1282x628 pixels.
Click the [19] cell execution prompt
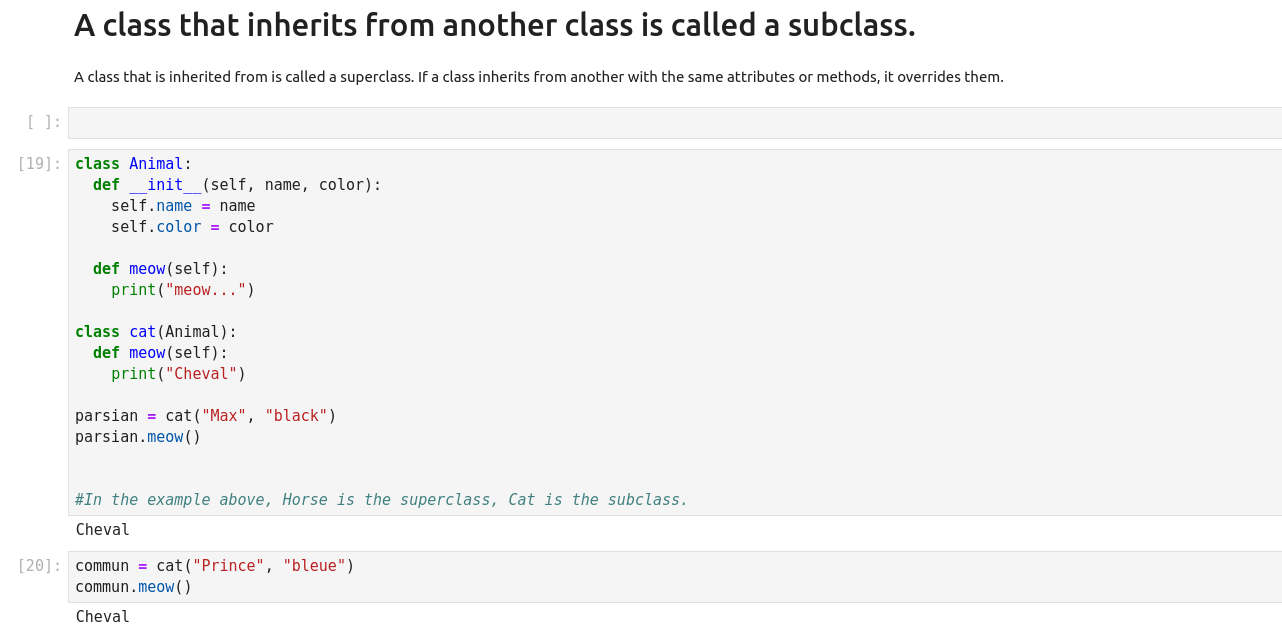(40, 164)
